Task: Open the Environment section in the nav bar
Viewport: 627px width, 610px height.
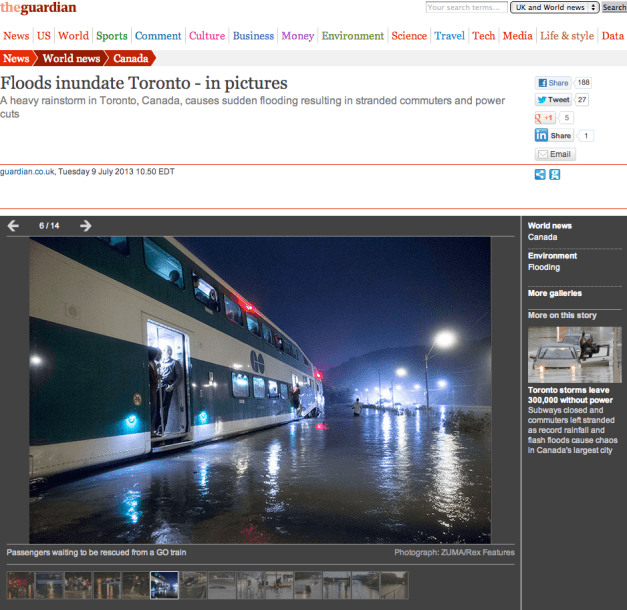Action: tap(352, 36)
